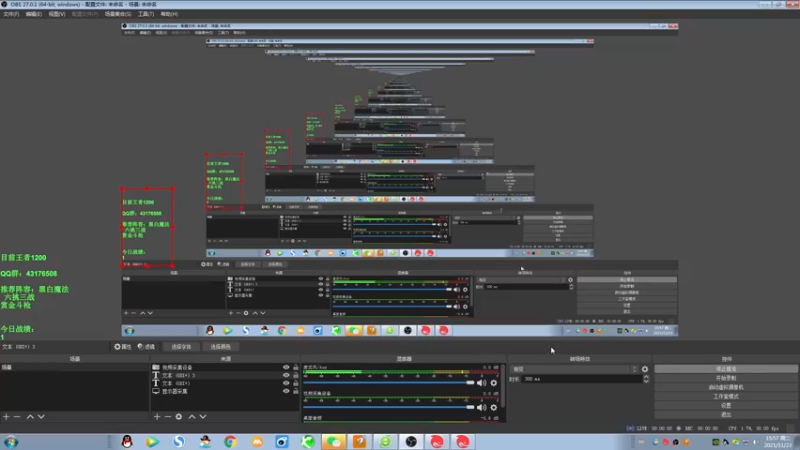This screenshot has height=450, width=800.
Task: Open the Sogou browser taskbar icon
Action: click(x=179, y=441)
